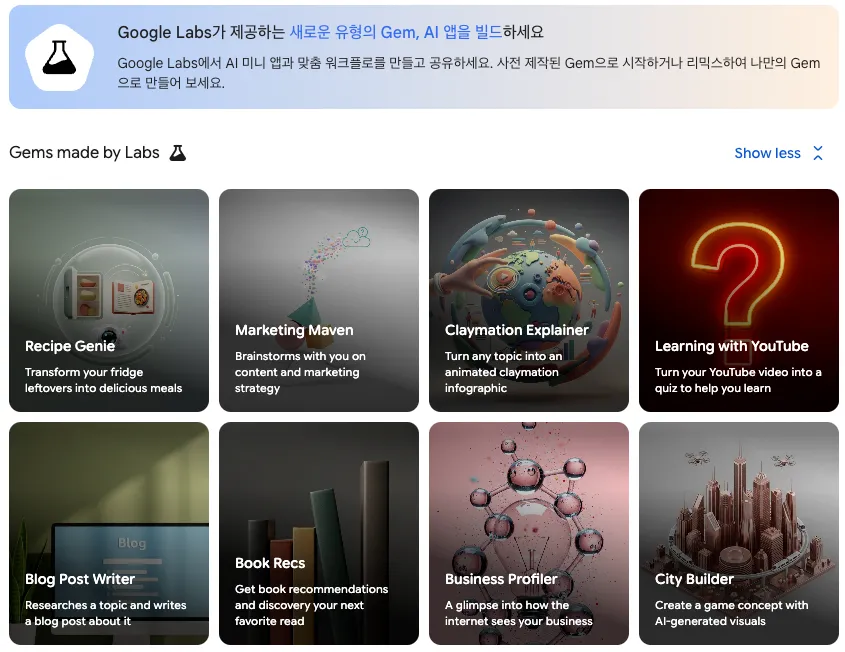
Task: Click the Show less link
Action: click(x=767, y=153)
